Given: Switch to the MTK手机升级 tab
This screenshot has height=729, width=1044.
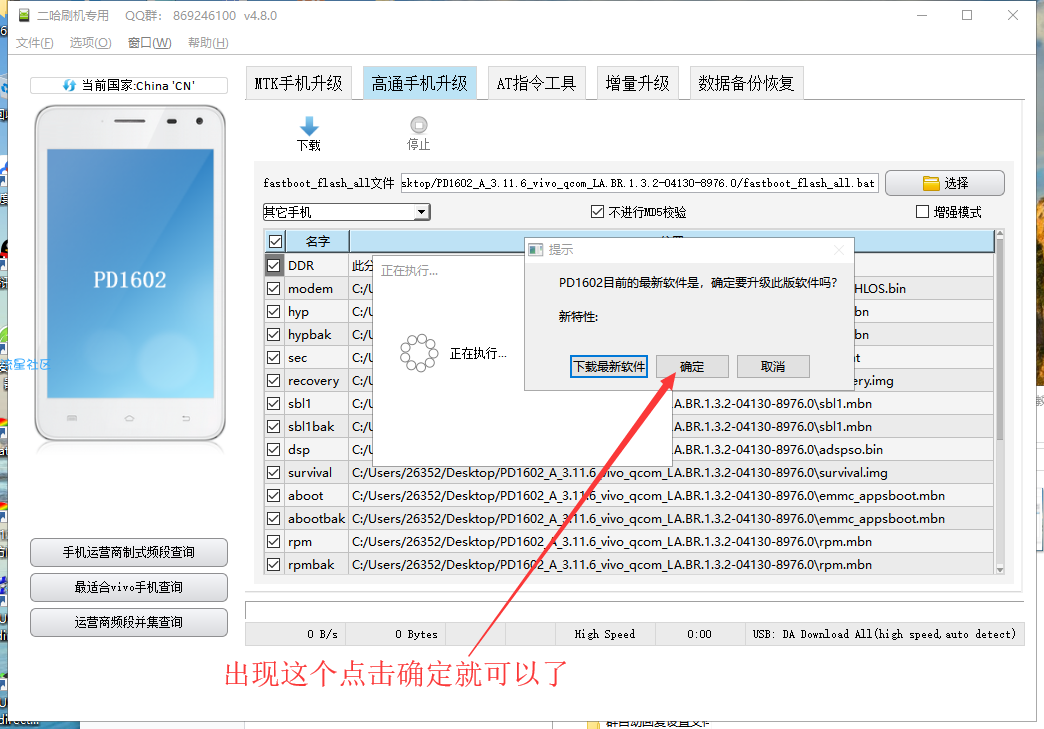Looking at the screenshot, I should [x=298, y=83].
